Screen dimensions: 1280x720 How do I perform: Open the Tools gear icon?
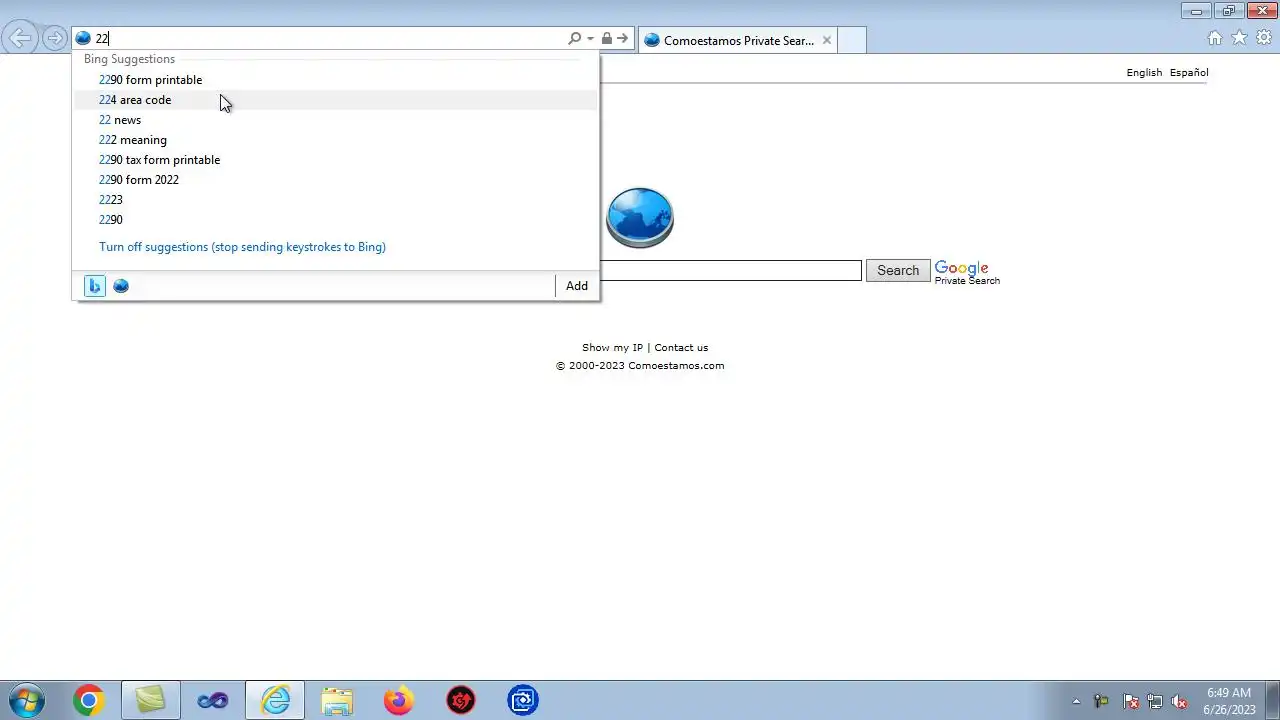[1264, 38]
